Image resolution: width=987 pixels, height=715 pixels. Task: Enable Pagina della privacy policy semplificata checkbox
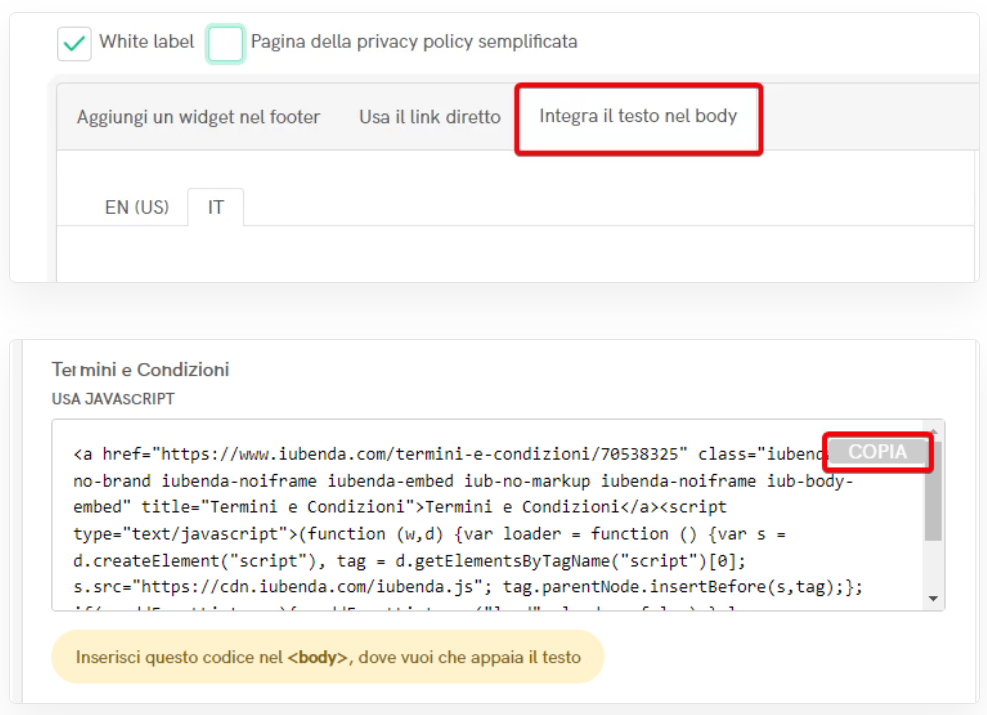[x=225, y=43]
